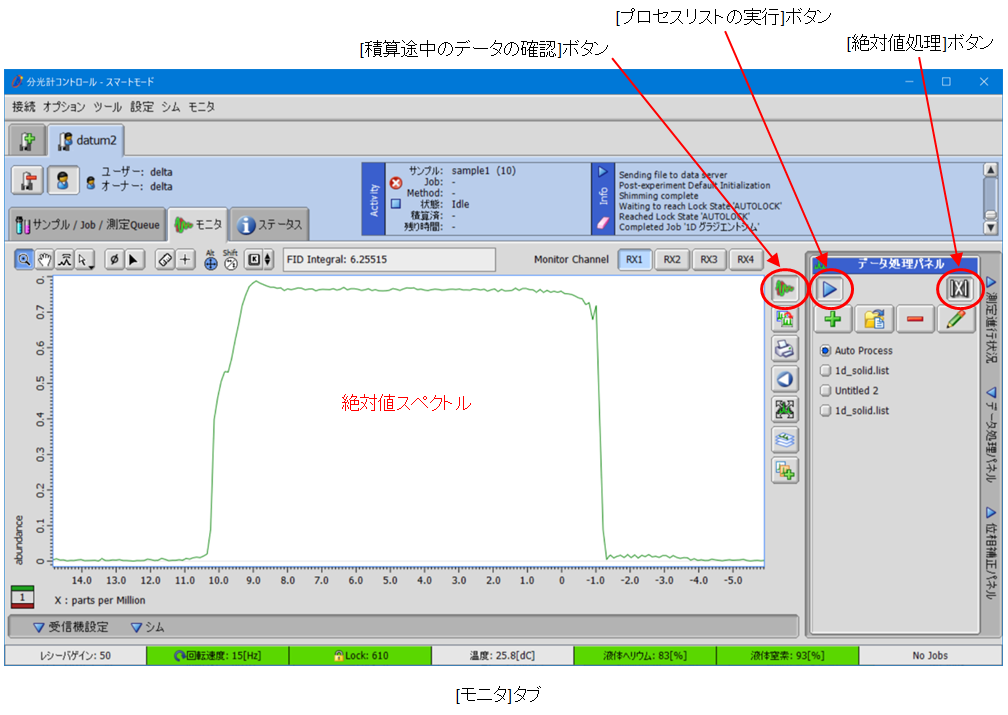Select the Auto Process radio button
Screen dimensions: 1008x715
pos(826,351)
